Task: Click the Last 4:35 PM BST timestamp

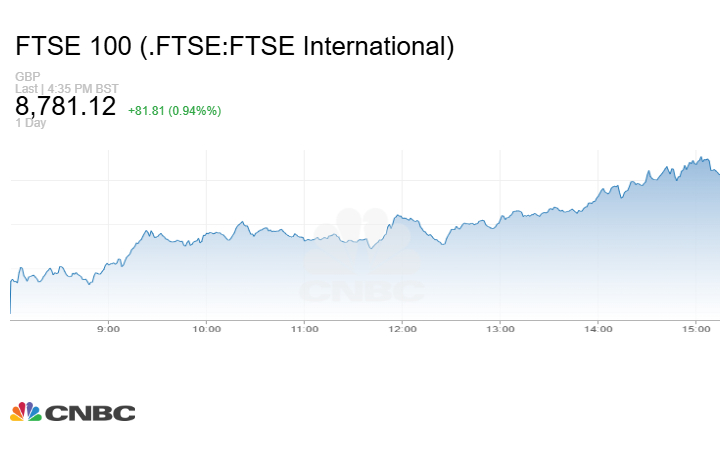Action: (68, 88)
